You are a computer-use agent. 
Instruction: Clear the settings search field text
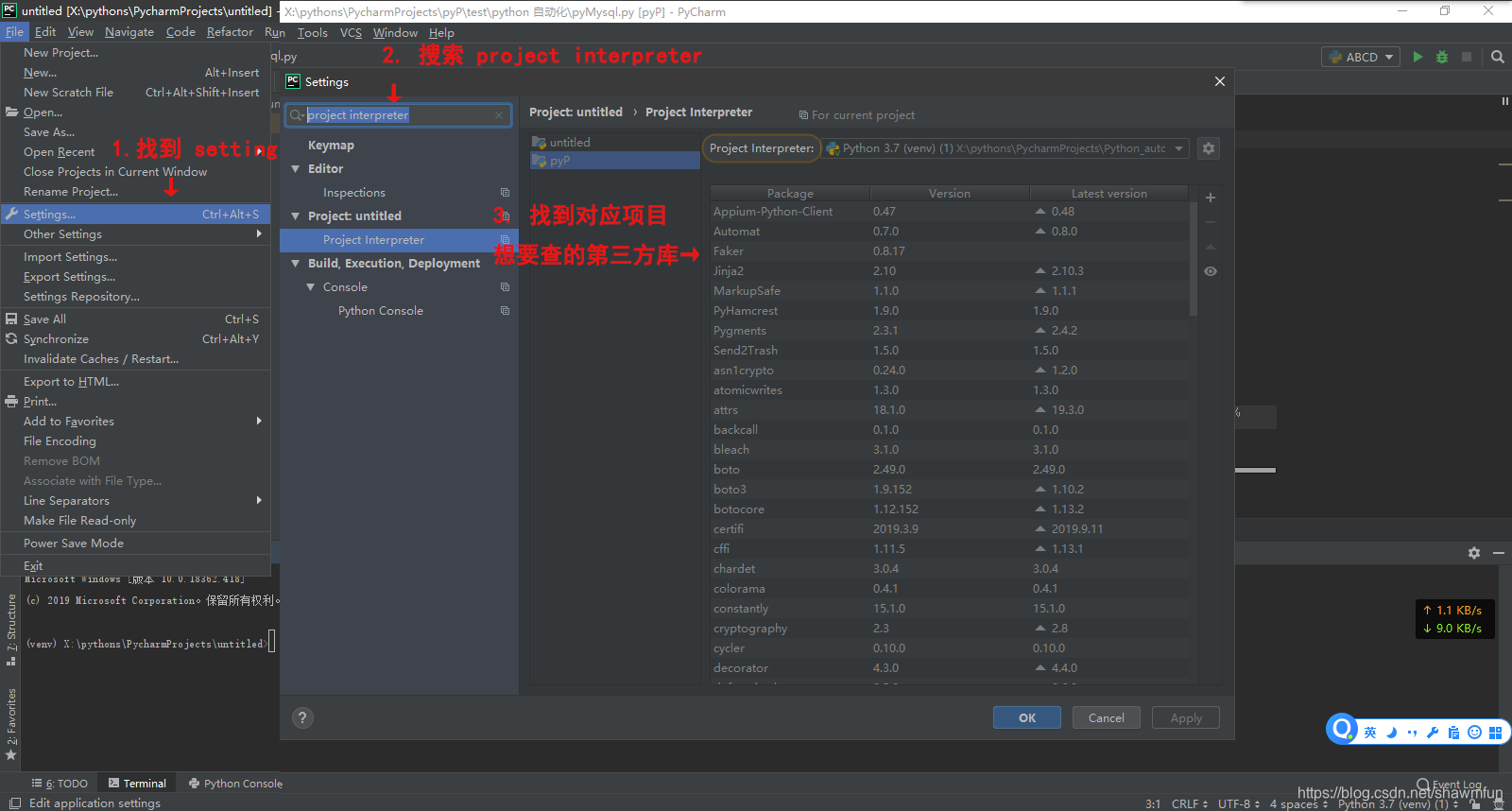click(x=499, y=115)
